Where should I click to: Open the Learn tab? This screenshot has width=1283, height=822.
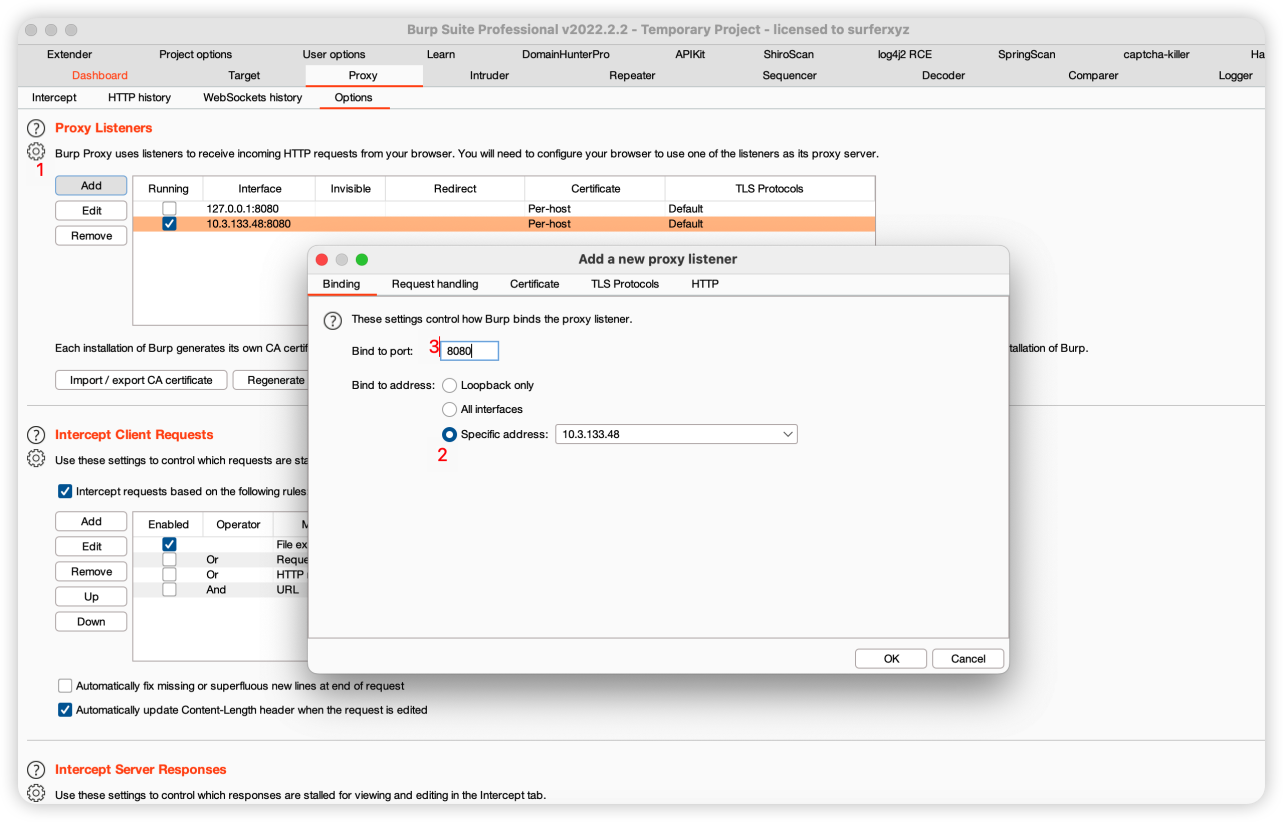coord(440,54)
